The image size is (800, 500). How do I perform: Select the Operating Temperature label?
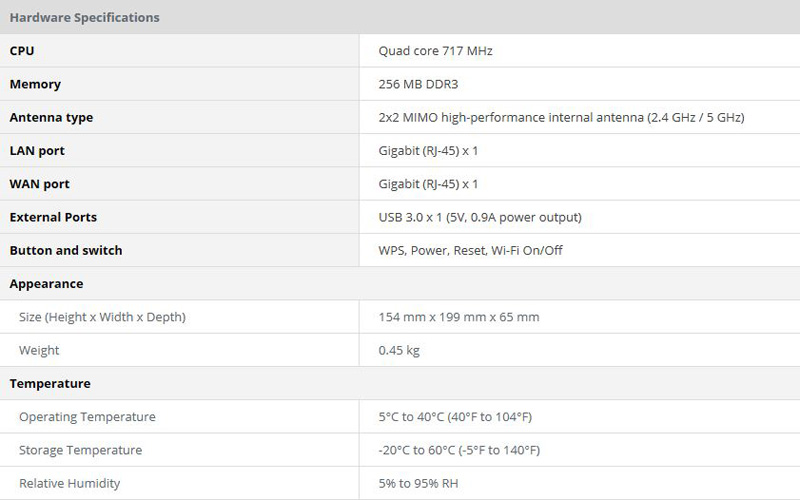[x=87, y=416]
